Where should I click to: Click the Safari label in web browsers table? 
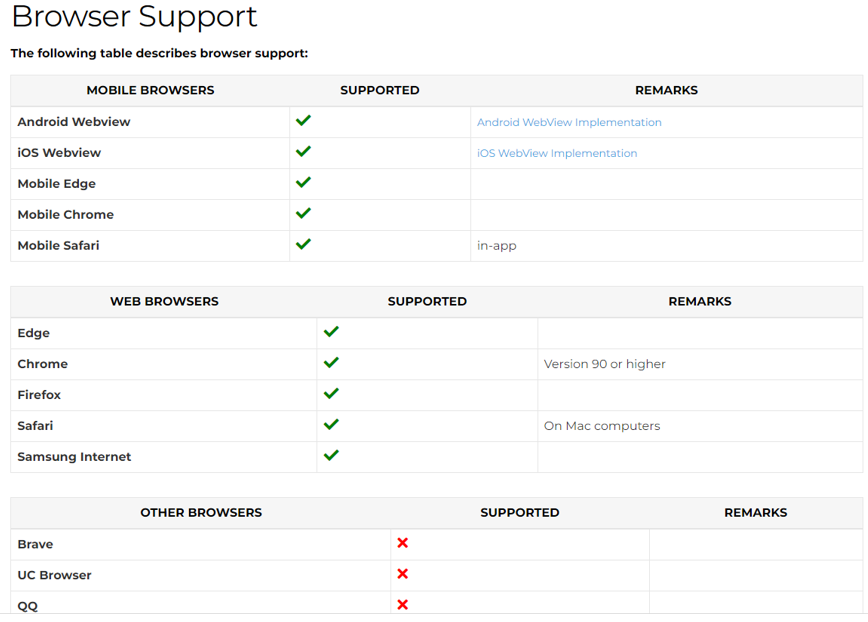click(x=35, y=426)
